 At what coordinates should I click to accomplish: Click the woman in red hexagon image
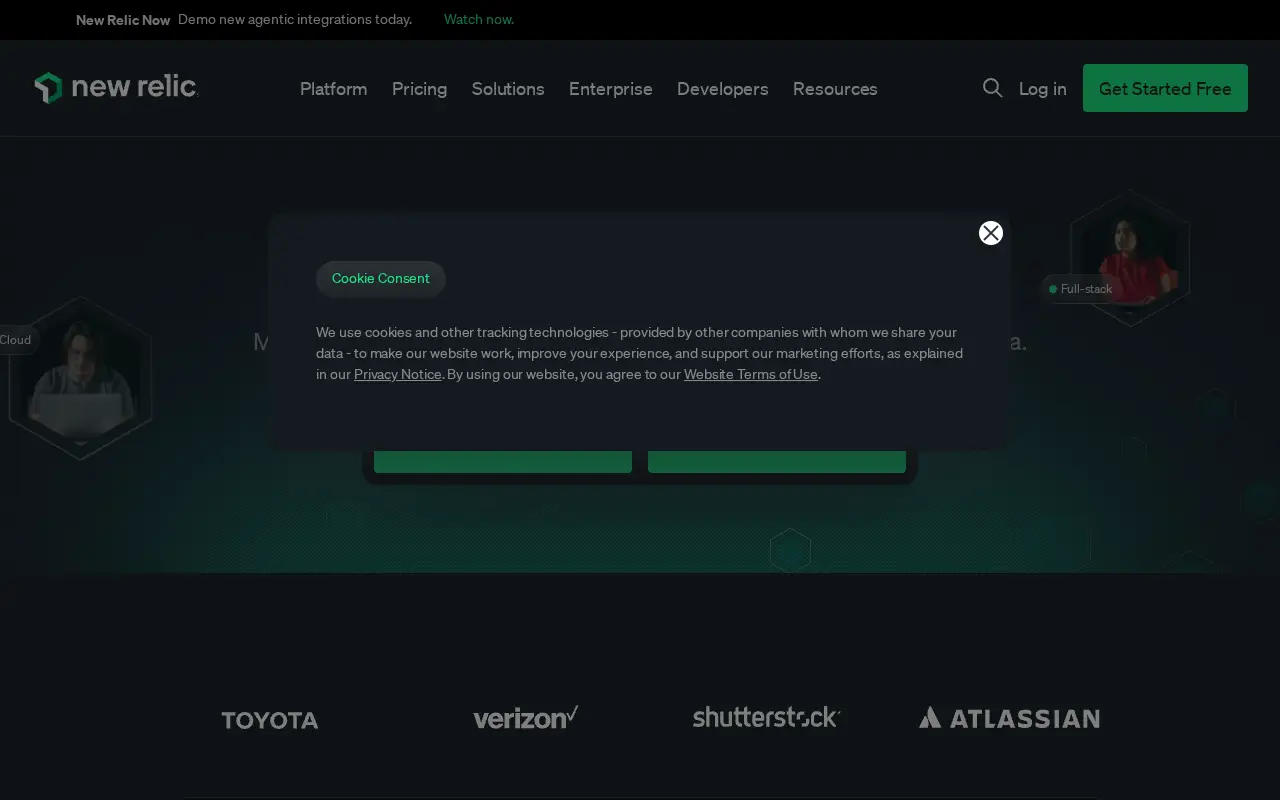(1130, 258)
